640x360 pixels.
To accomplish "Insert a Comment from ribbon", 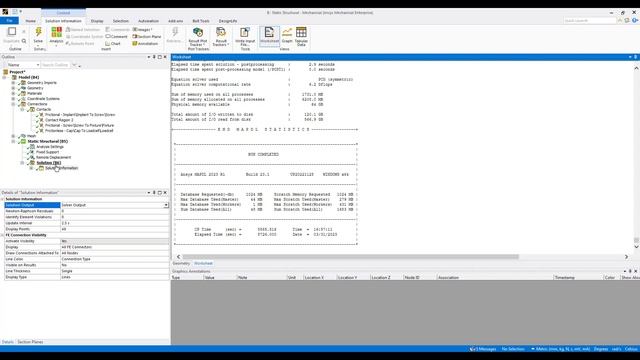I will tap(117, 36).
